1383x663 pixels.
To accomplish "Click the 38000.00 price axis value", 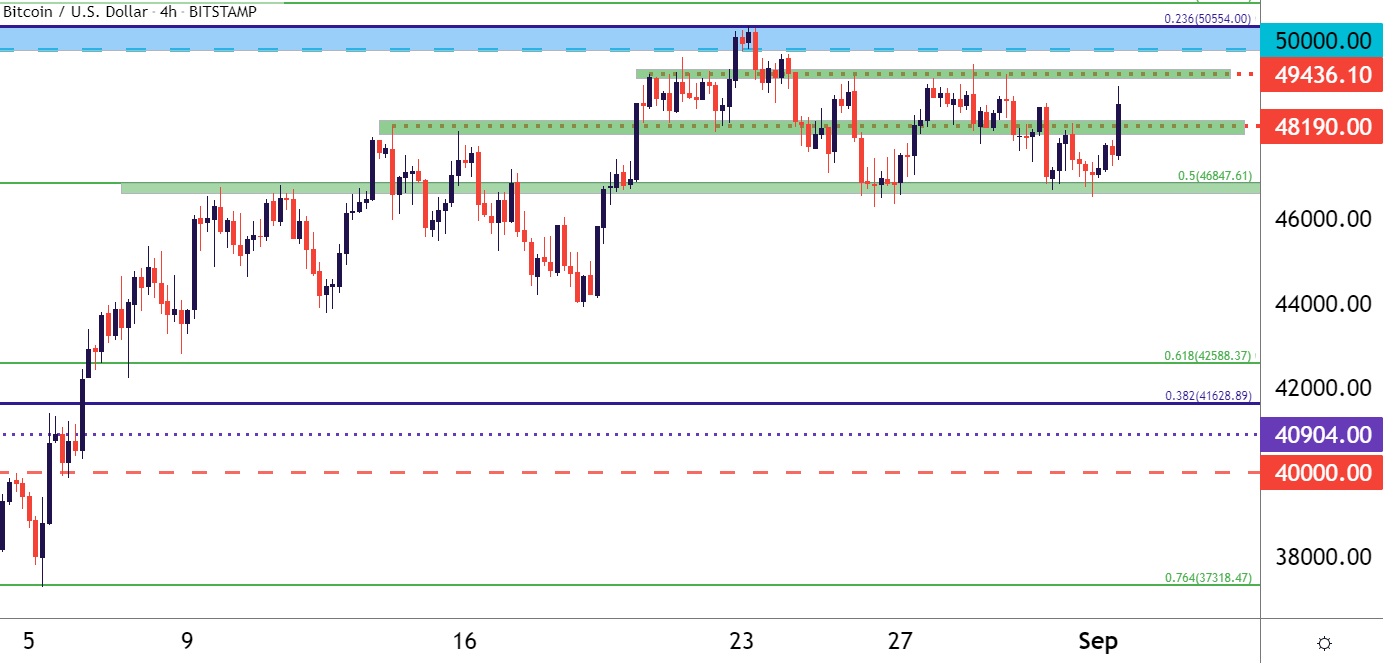I will tap(1322, 557).
